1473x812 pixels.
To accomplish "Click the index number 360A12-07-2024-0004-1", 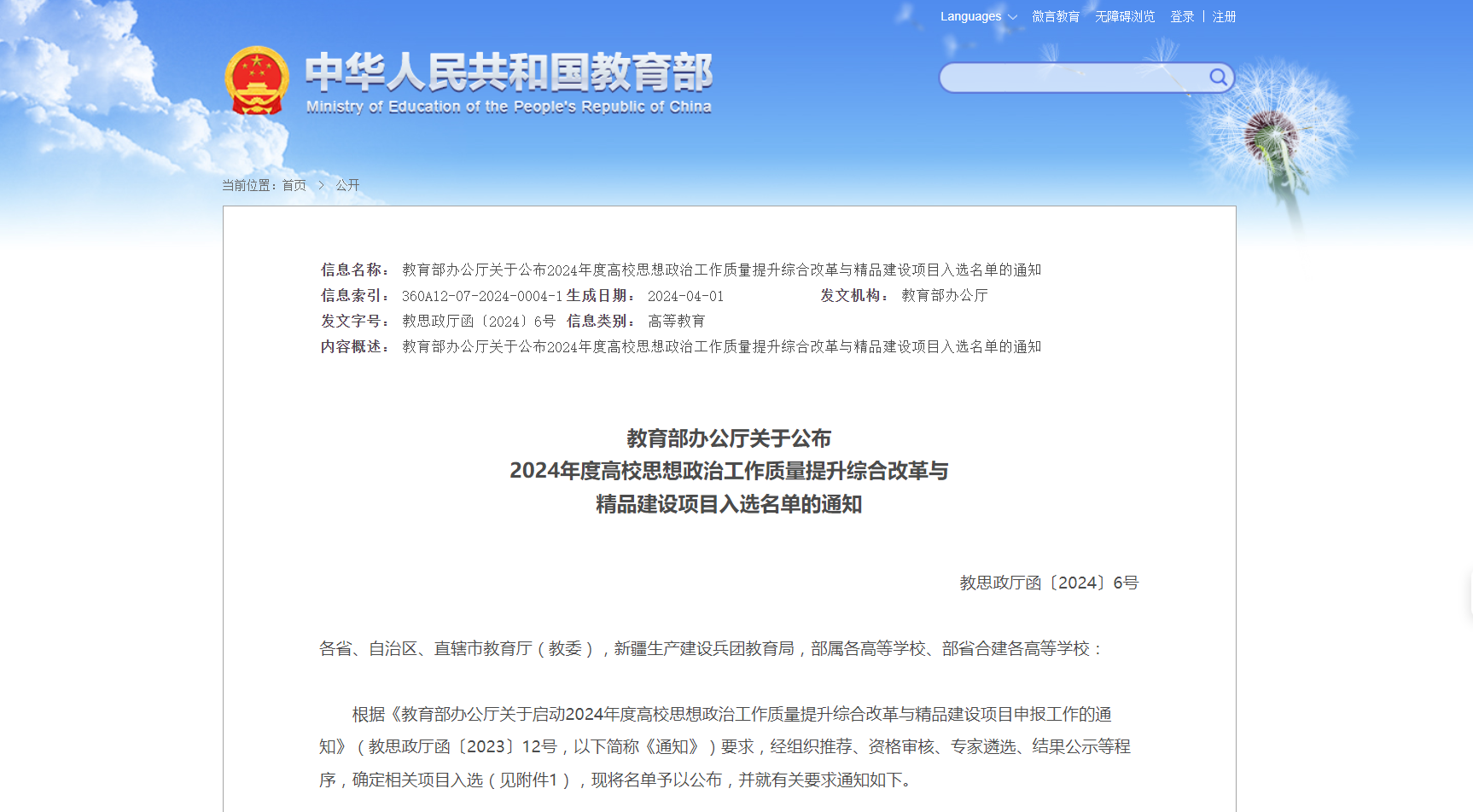I will click(481, 296).
